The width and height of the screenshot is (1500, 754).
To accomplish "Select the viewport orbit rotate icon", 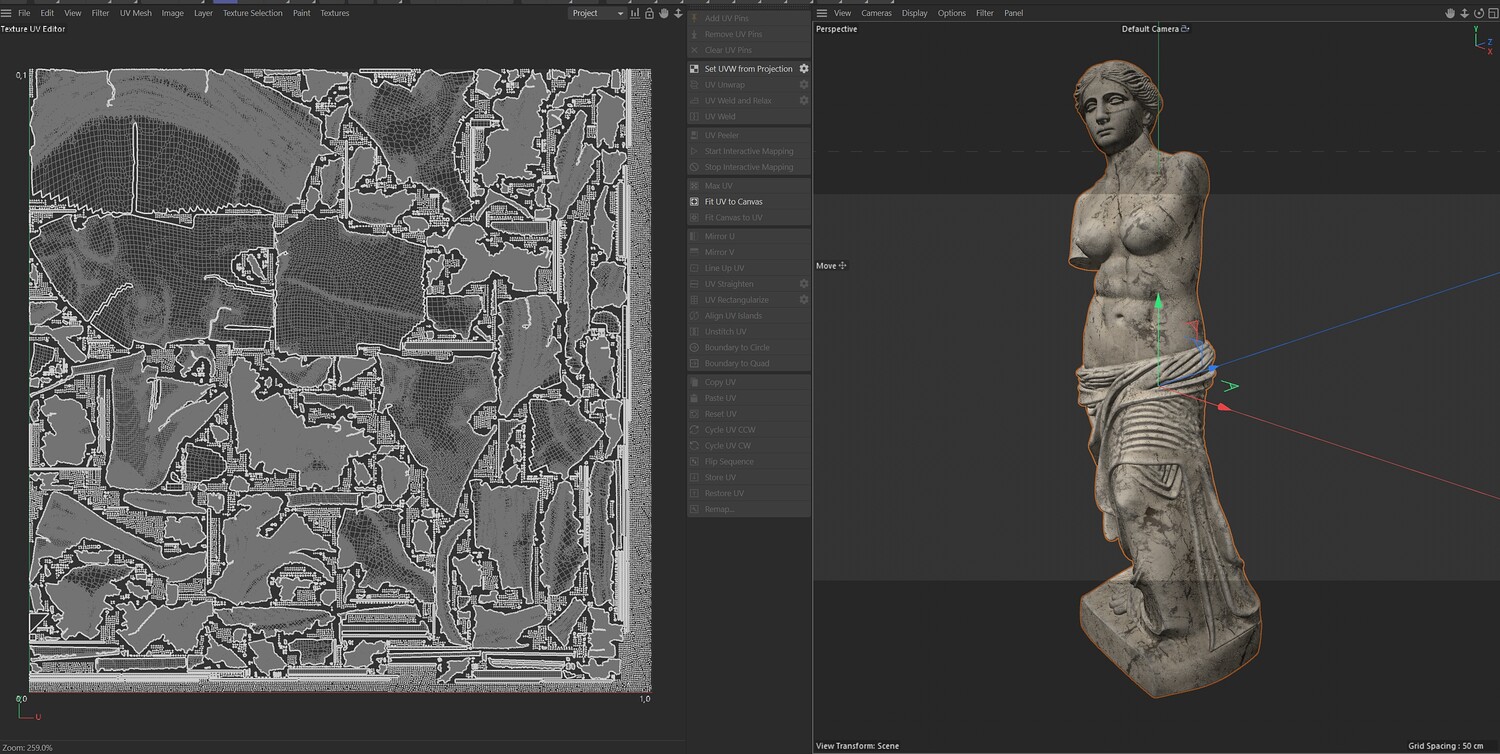I will (x=1479, y=13).
